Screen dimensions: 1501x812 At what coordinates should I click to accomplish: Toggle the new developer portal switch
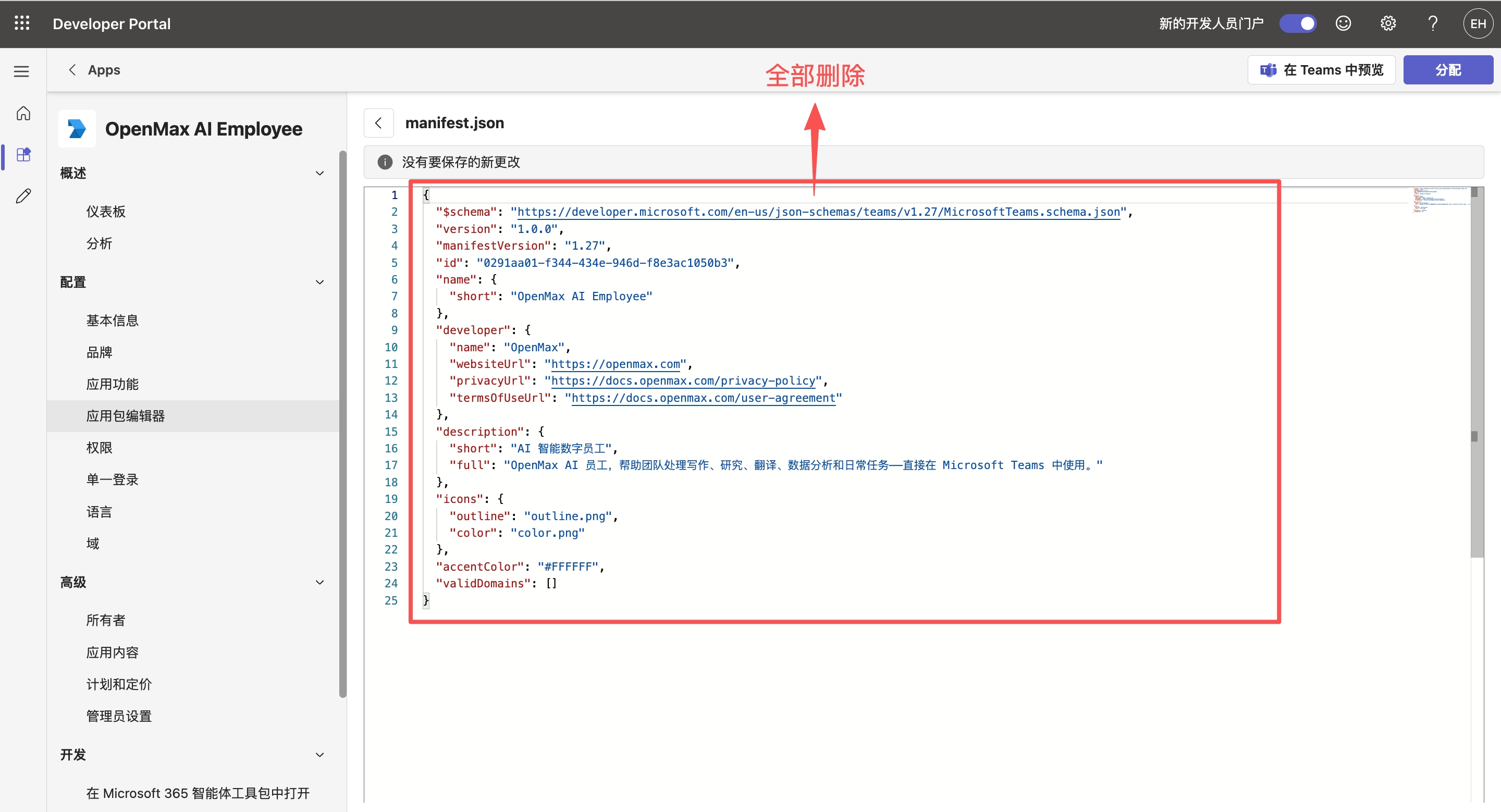pos(1298,23)
